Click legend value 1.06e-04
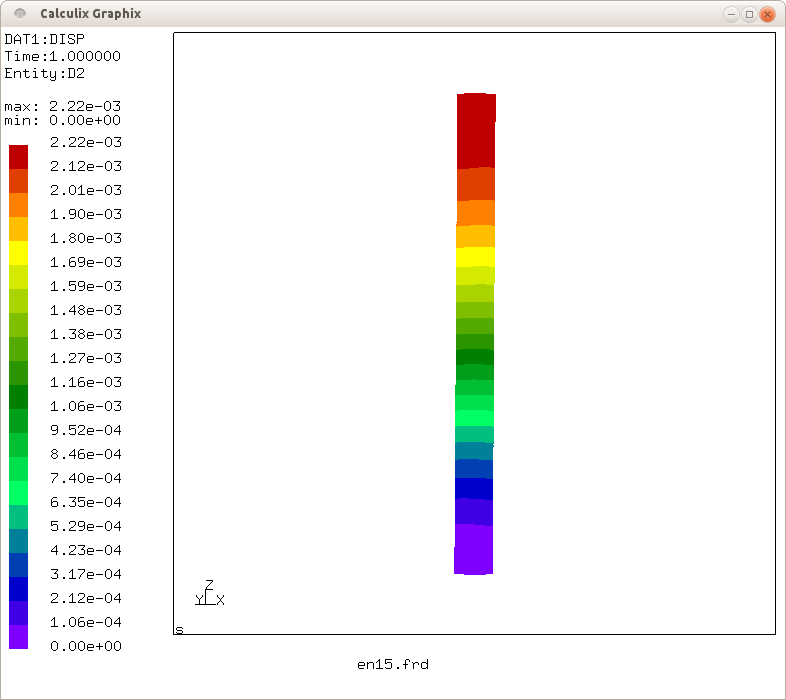 pos(86,622)
